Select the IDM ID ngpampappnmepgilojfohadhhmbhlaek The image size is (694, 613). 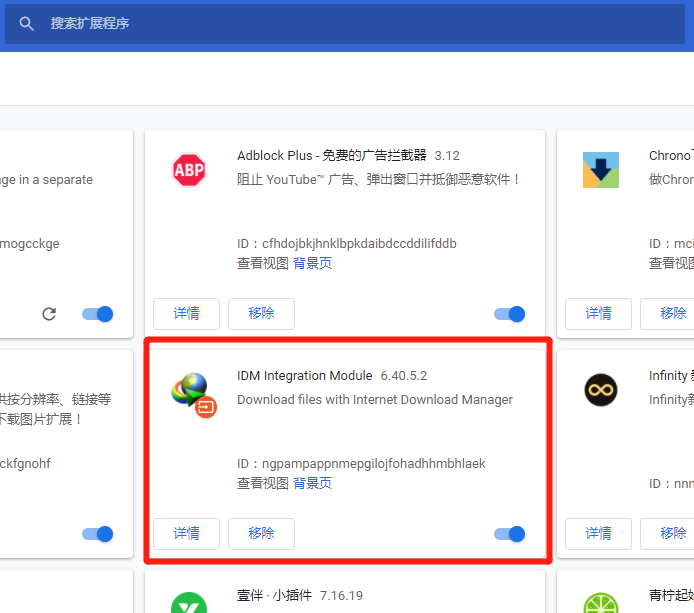(374, 463)
